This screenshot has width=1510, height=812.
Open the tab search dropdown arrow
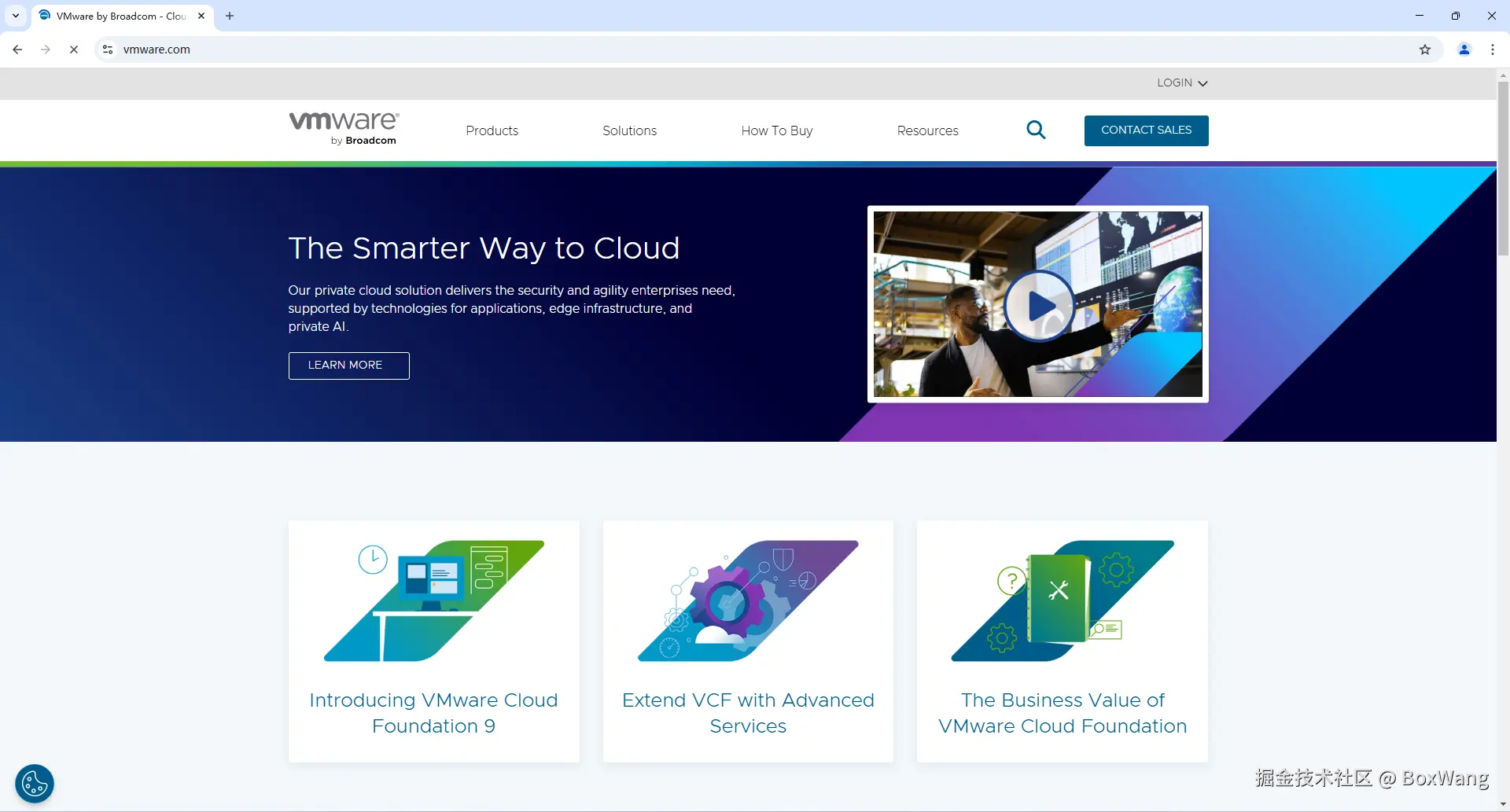(x=16, y=16)
